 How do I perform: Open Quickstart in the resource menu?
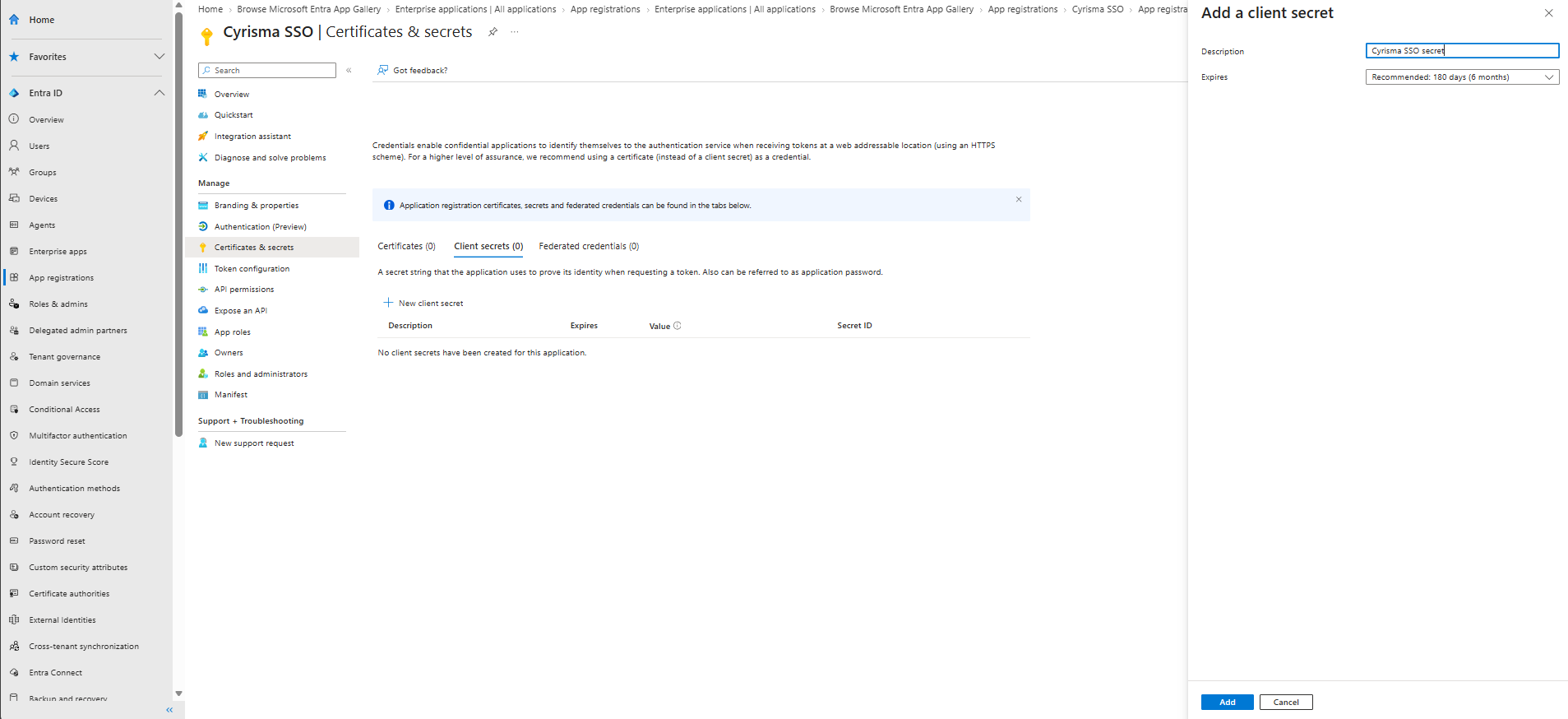click(234, 115)
